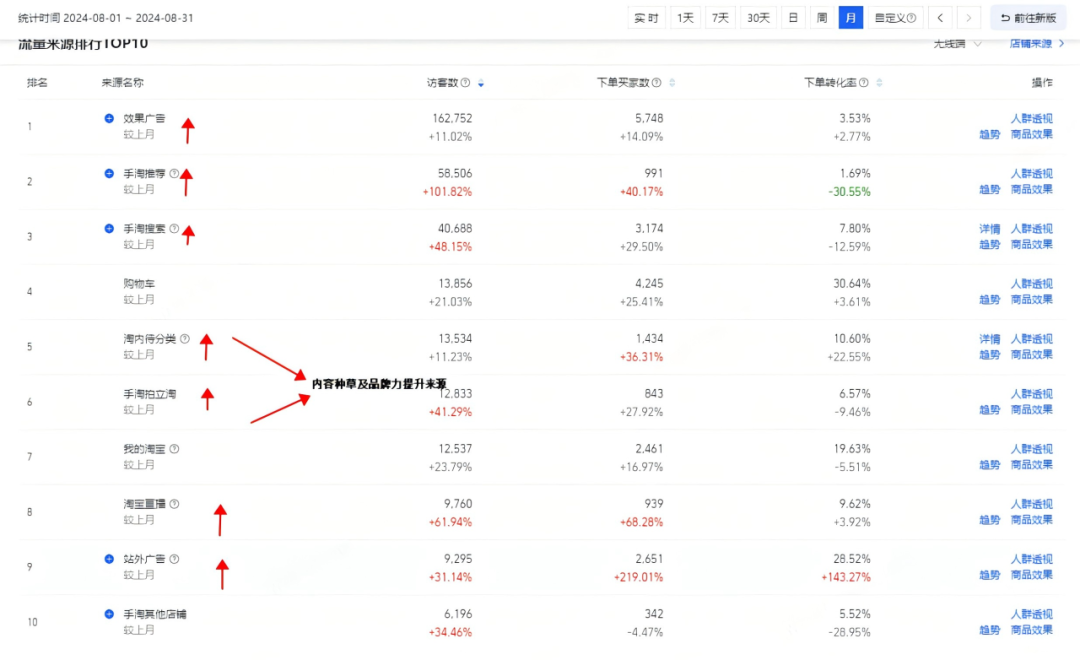Switch to the 月 view tab
The height and width of the screenshot is (660, 1080).
(x=851, y=18)
